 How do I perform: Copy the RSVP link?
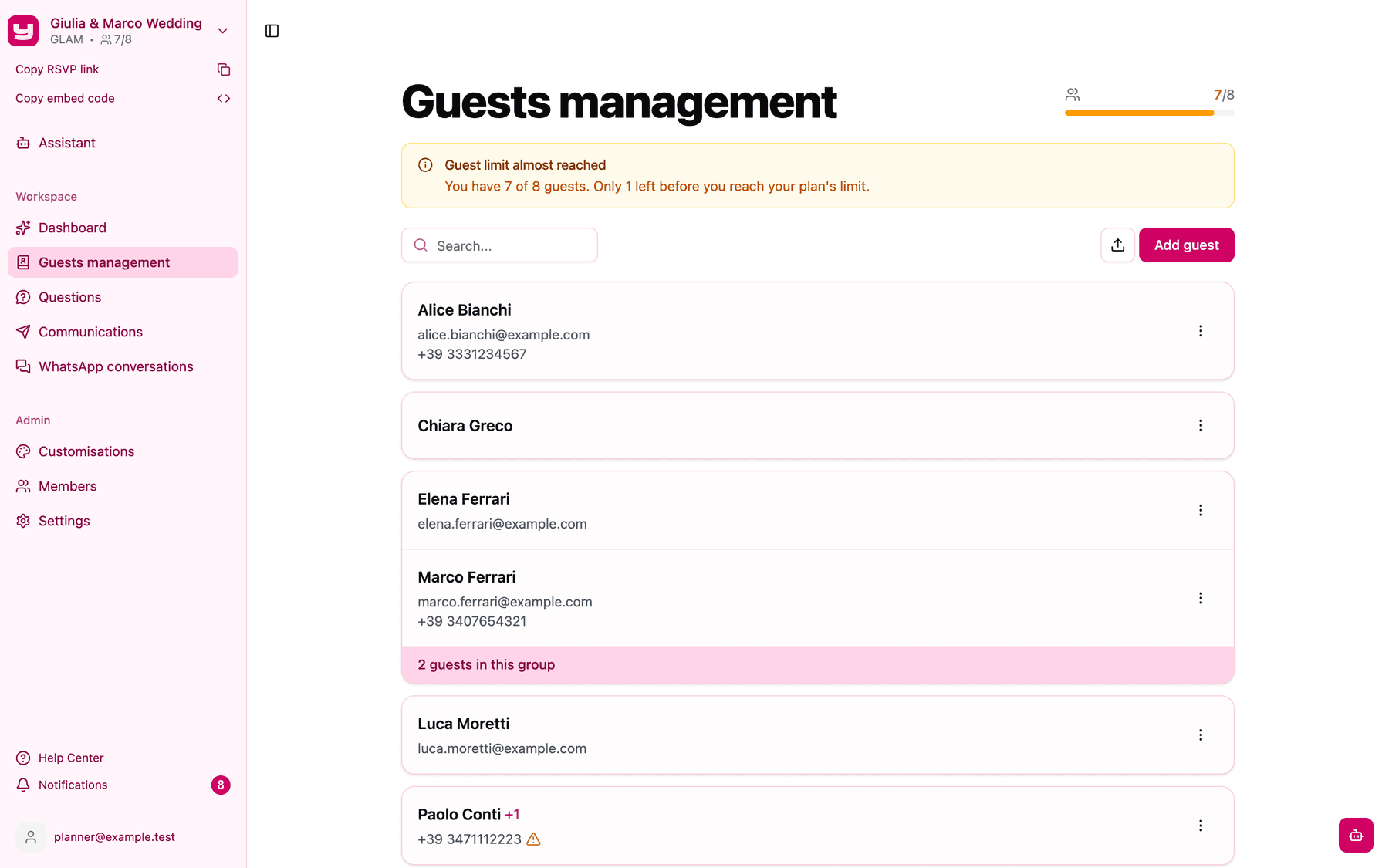123,69
